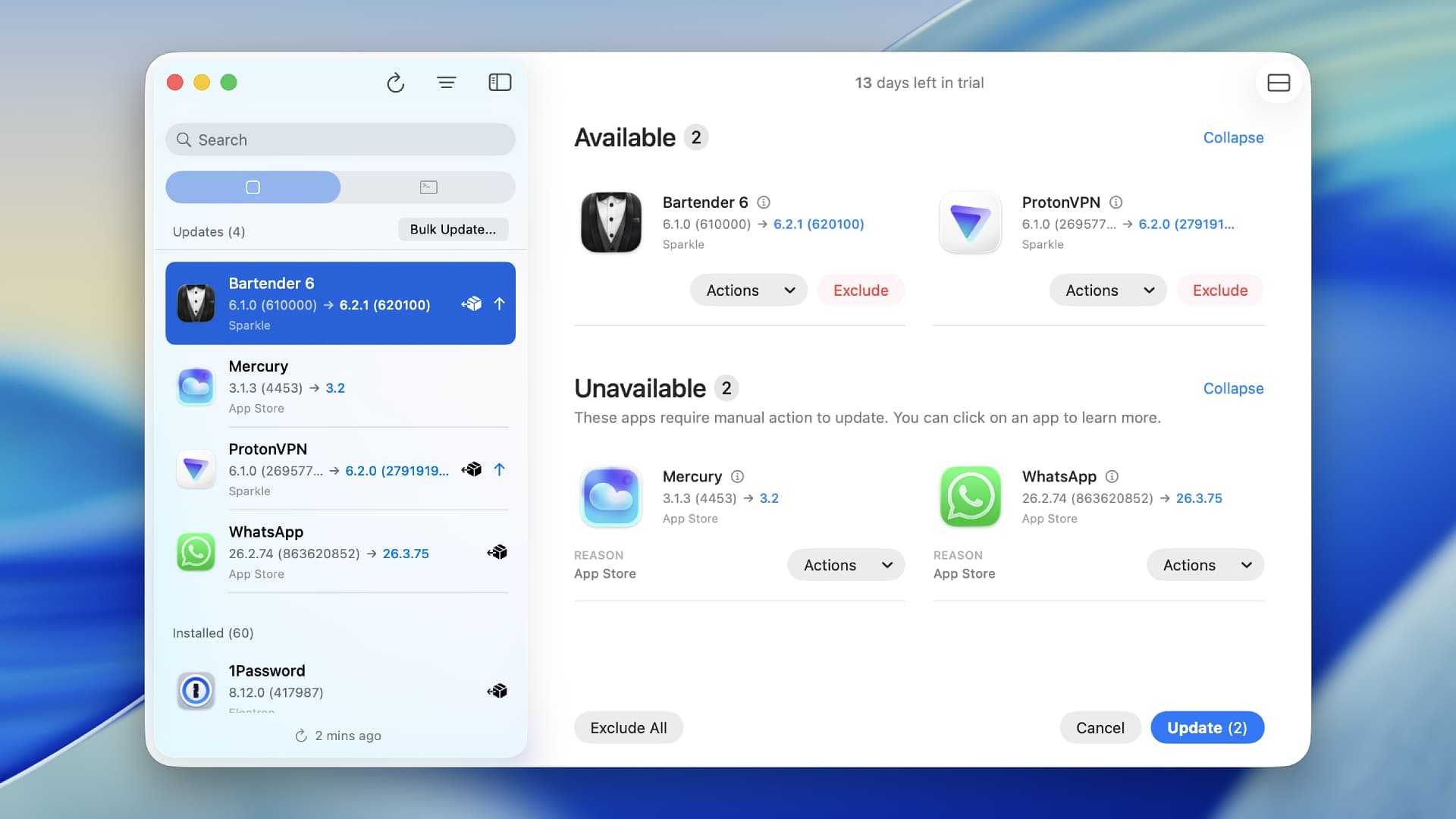Screen dimensions: 1456x819
Task: Select the Mercury row in sidebar list
Action: coord(340,387)
